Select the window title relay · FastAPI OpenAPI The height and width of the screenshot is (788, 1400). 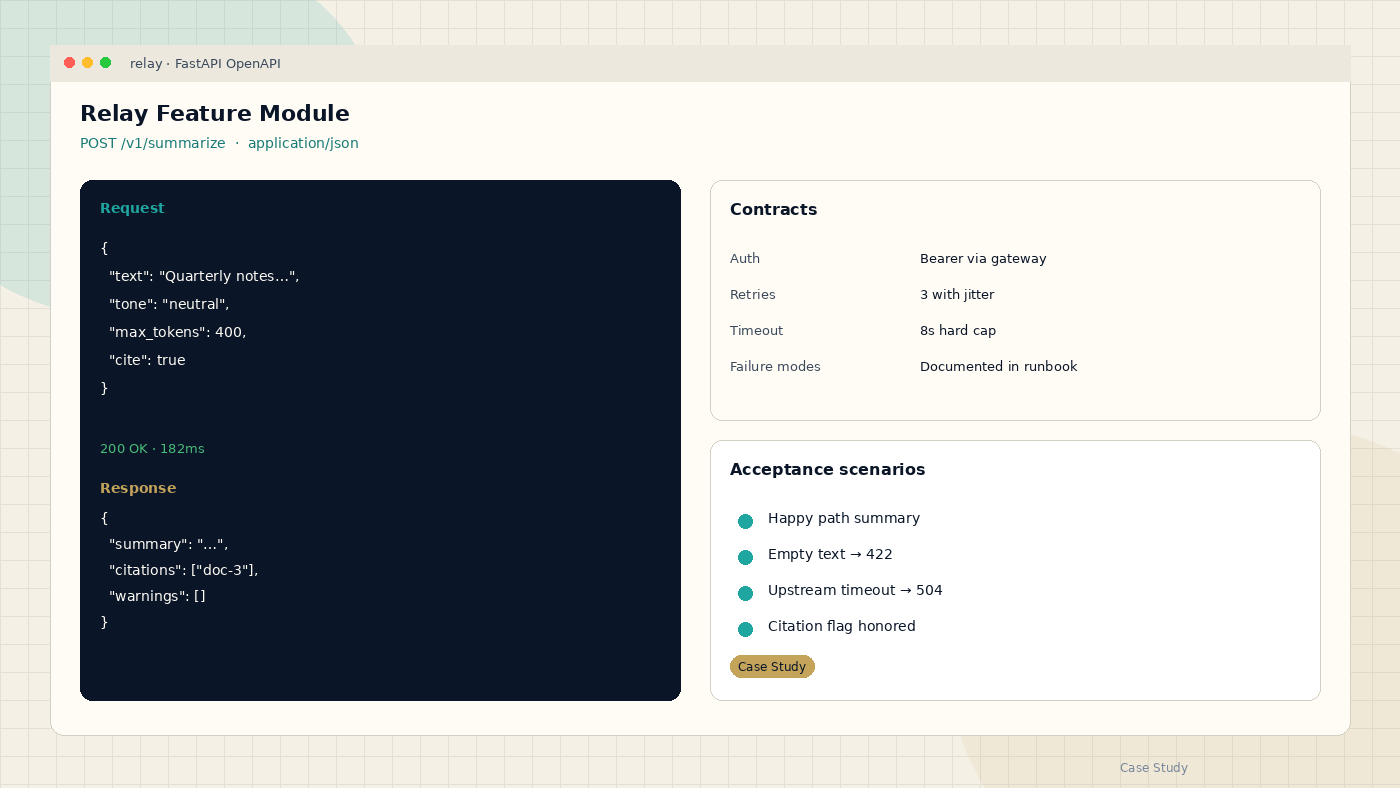pos(205,64)
